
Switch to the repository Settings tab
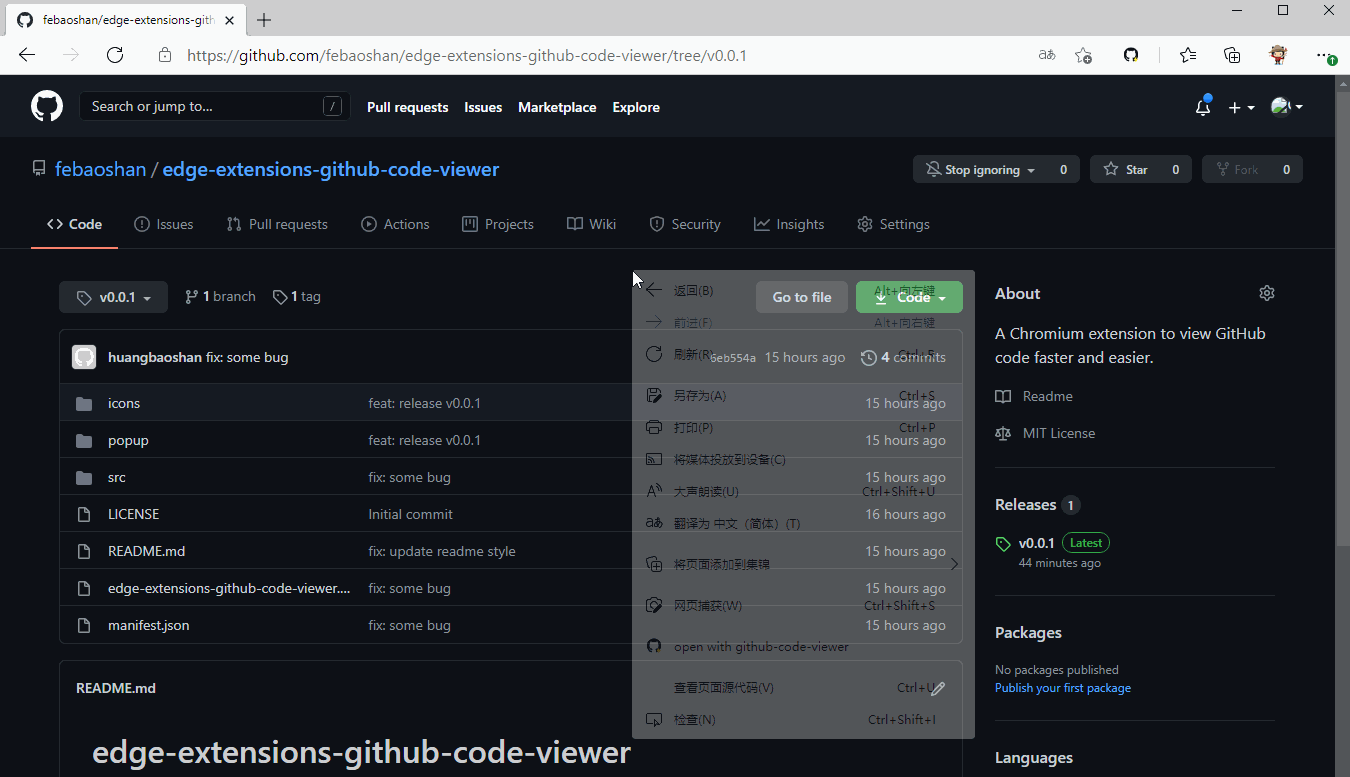click(893, 224)
